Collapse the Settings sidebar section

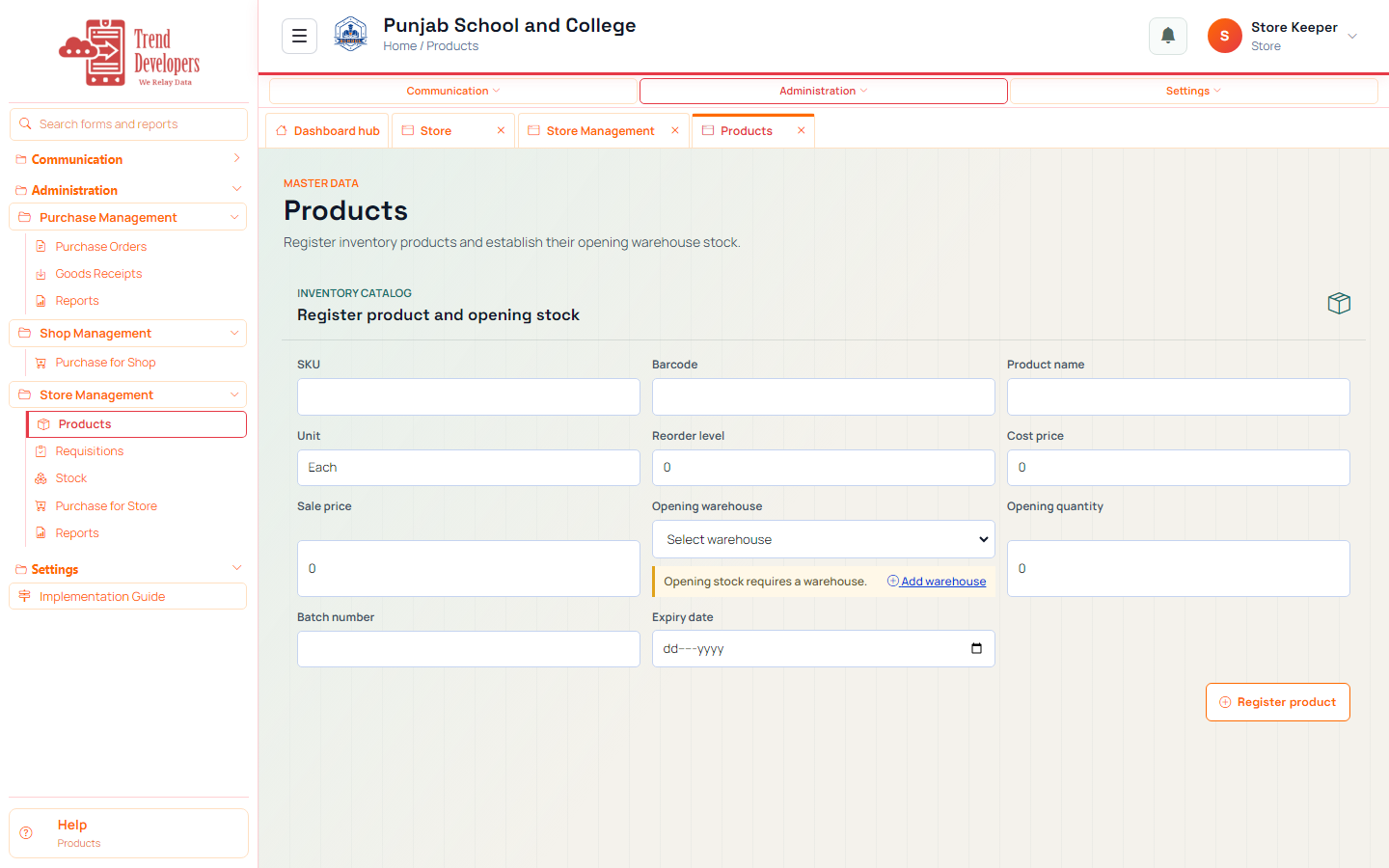236,568
